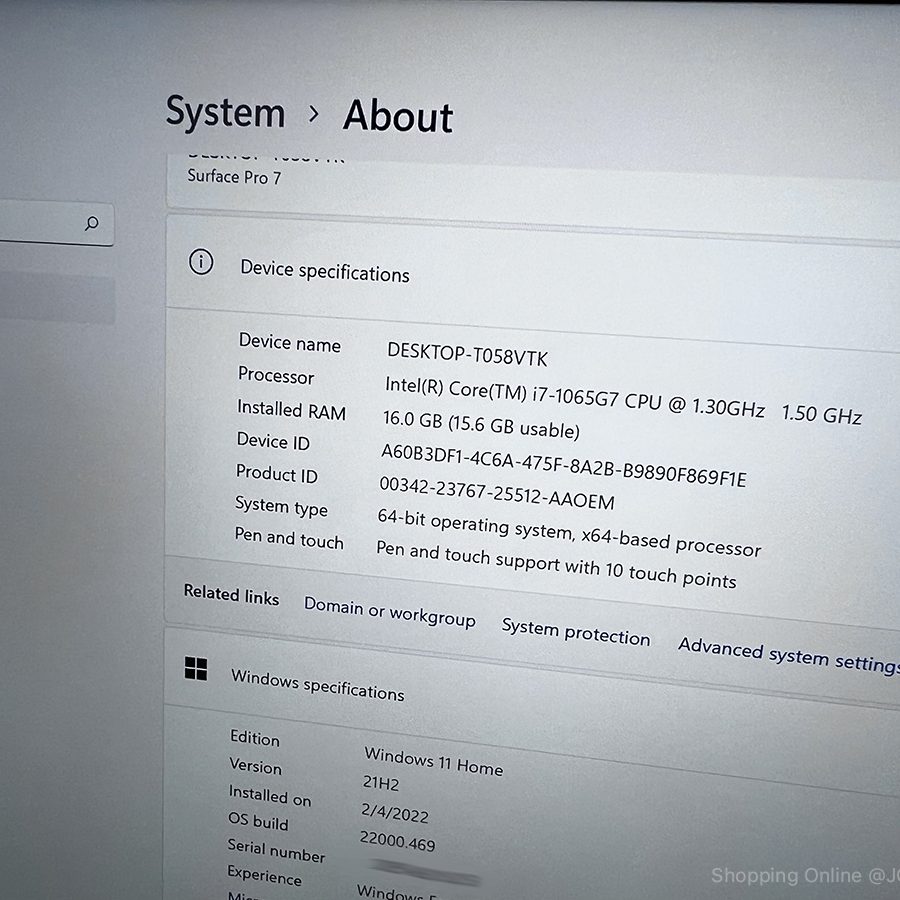Select the Device ID value A60B3DF1
900x900 pixels.
(x=564, y=465)
